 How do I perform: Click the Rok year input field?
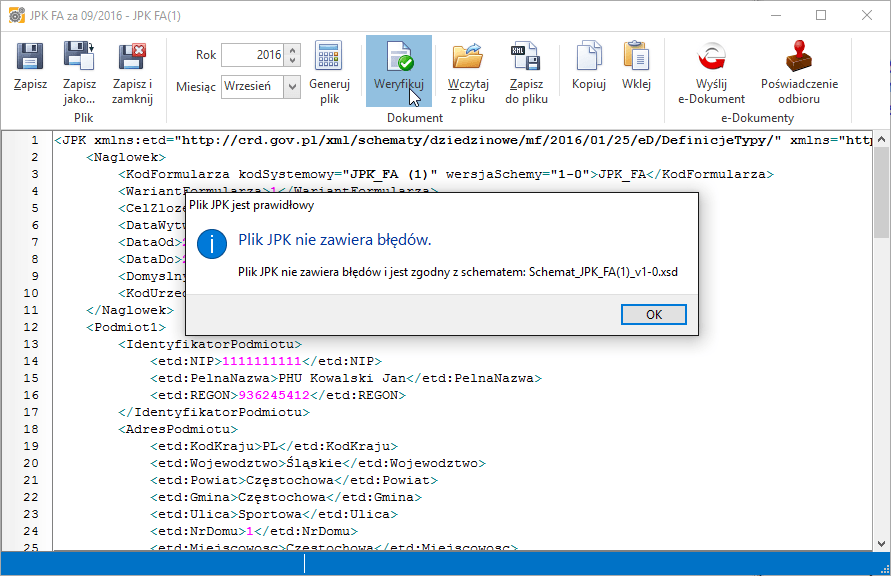pos(252,55)
